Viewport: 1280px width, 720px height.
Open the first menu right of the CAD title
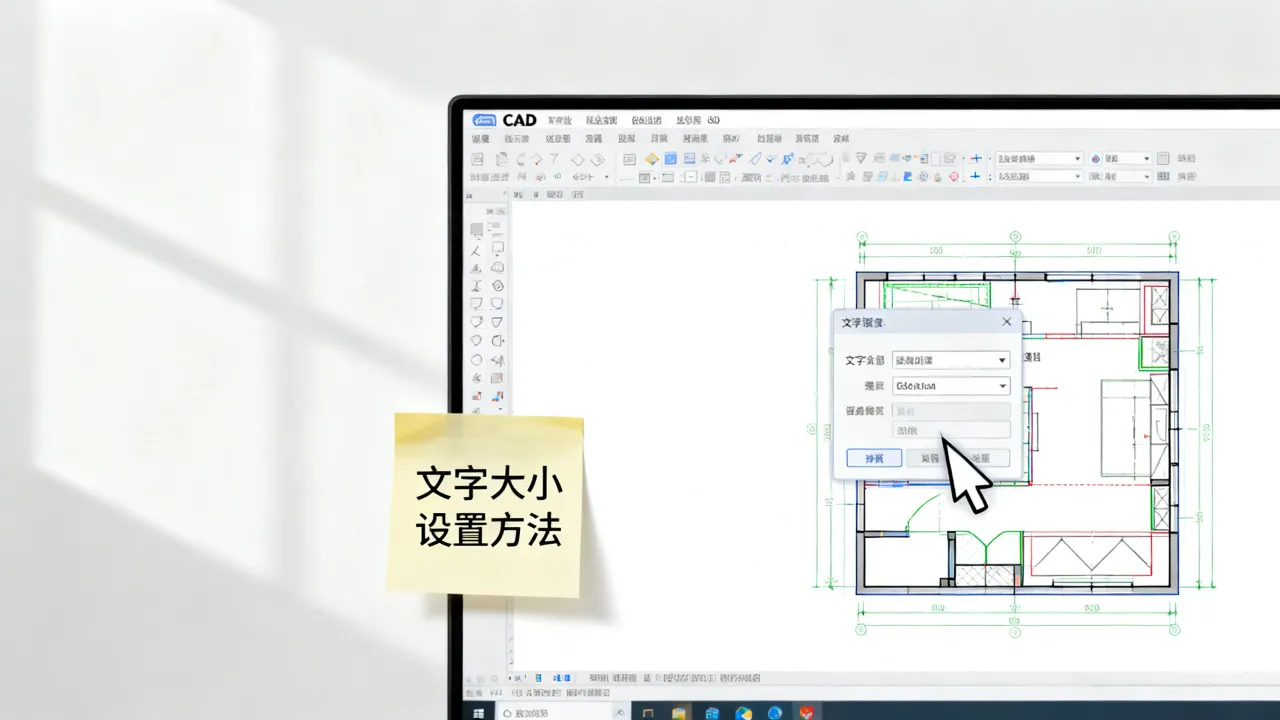(x=561, y=120)
